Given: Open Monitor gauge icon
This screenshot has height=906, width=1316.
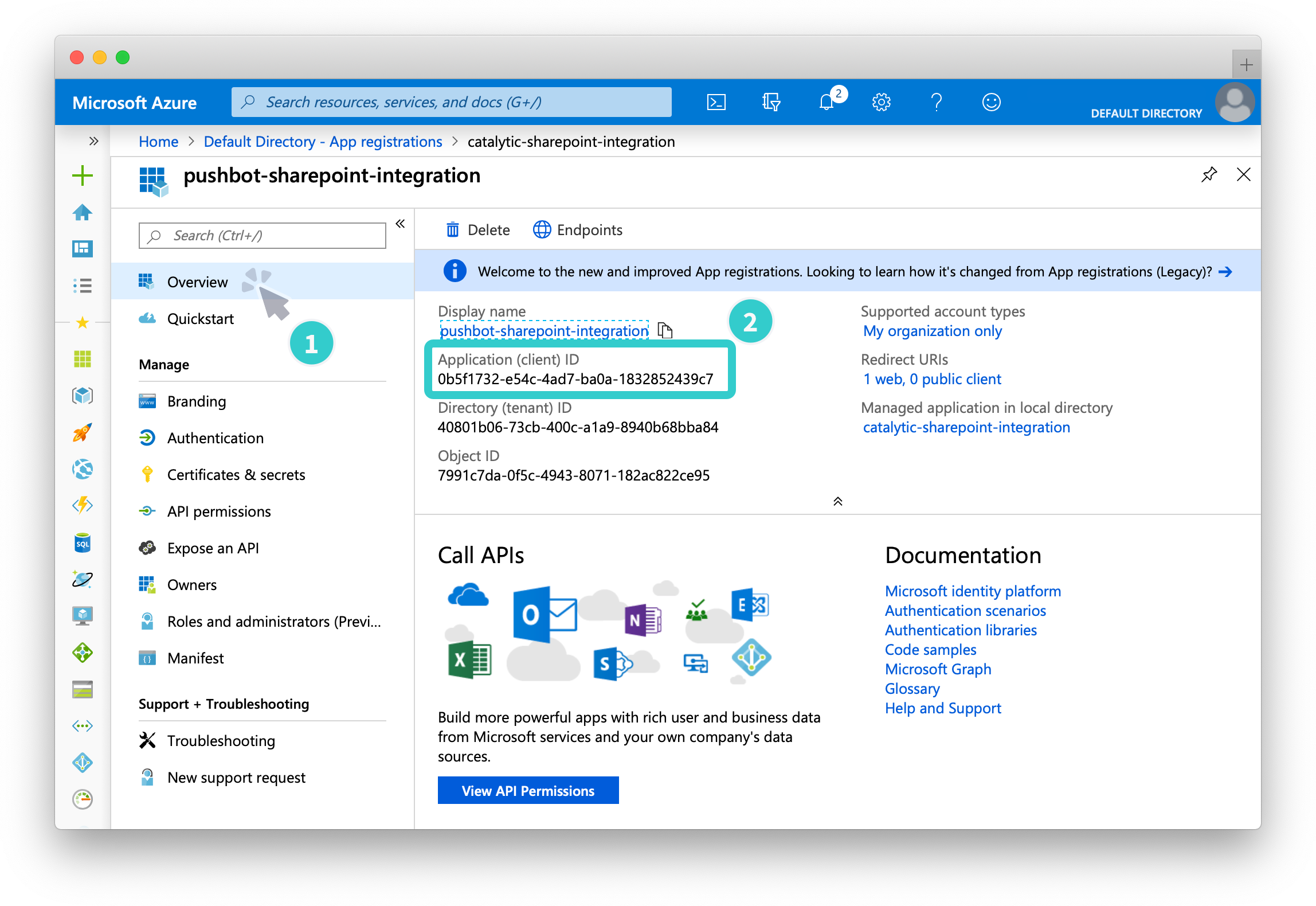Looking at the screenshot, I should coord(83,799).
